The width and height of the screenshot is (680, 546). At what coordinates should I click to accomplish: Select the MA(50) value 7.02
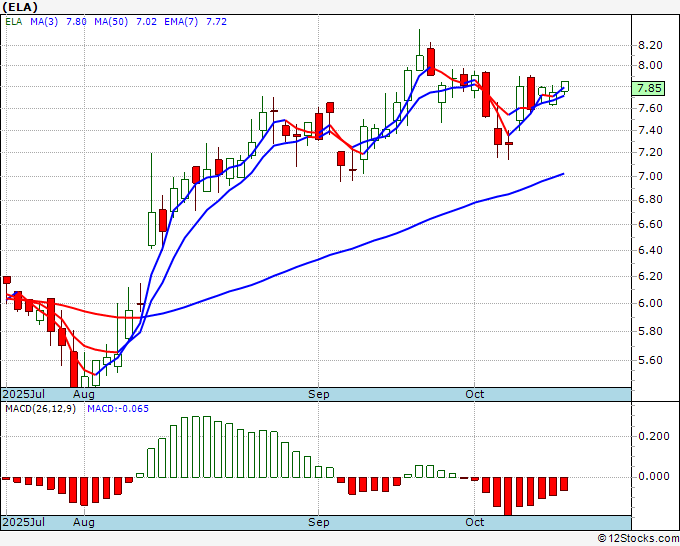click(x=147, y=22)
